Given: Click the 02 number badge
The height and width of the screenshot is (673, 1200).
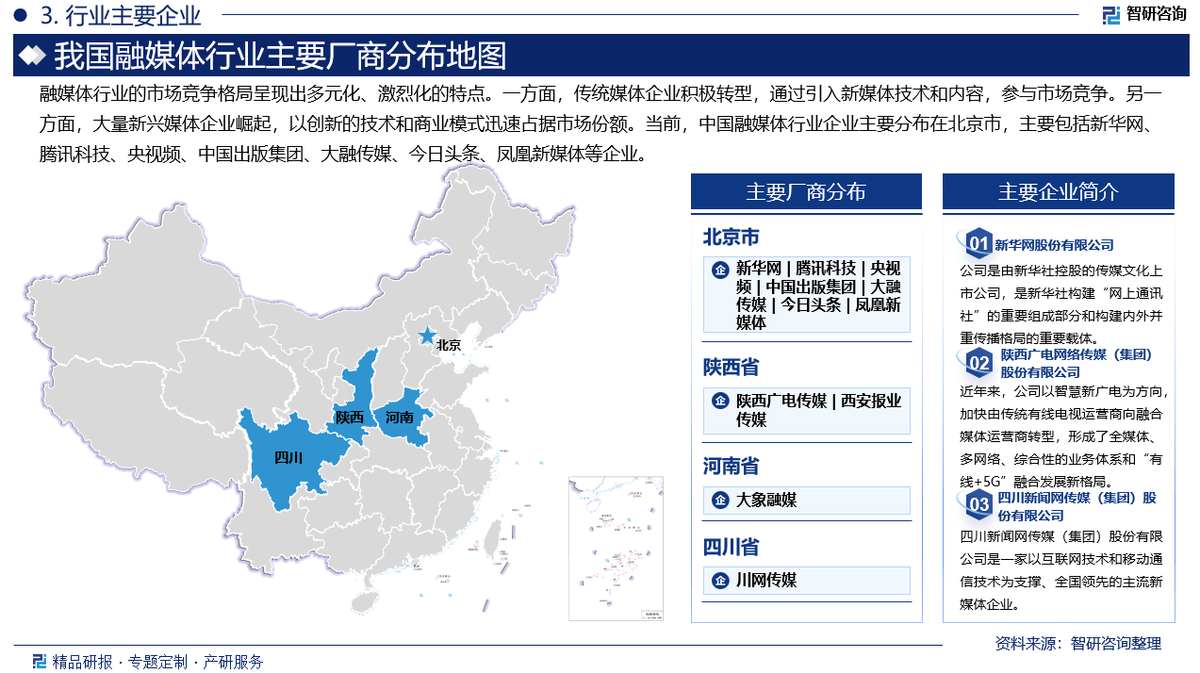Looking at the screenshot, I should tap(977, 363).
